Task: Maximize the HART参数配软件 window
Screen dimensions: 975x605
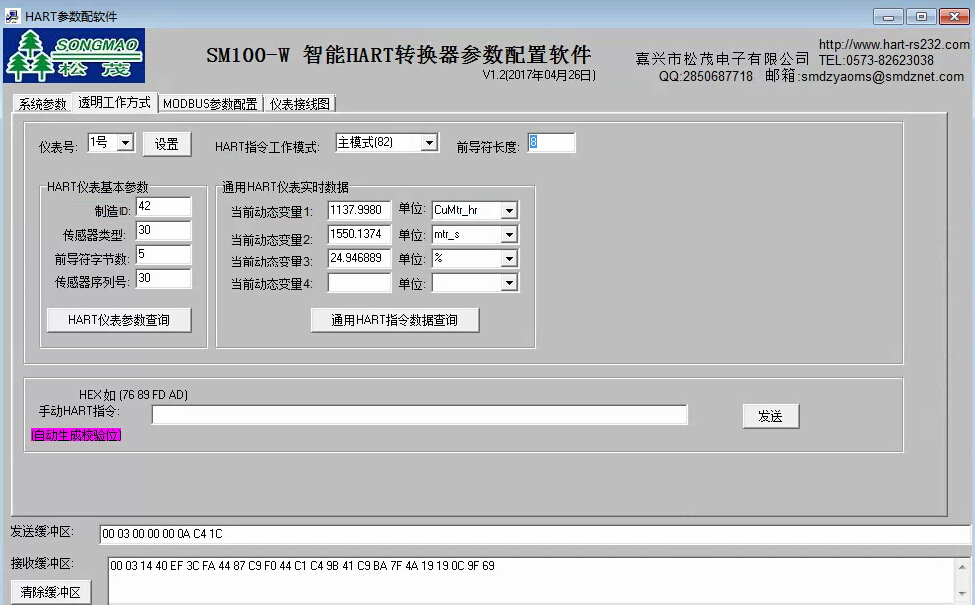Action: click(922, 17)
